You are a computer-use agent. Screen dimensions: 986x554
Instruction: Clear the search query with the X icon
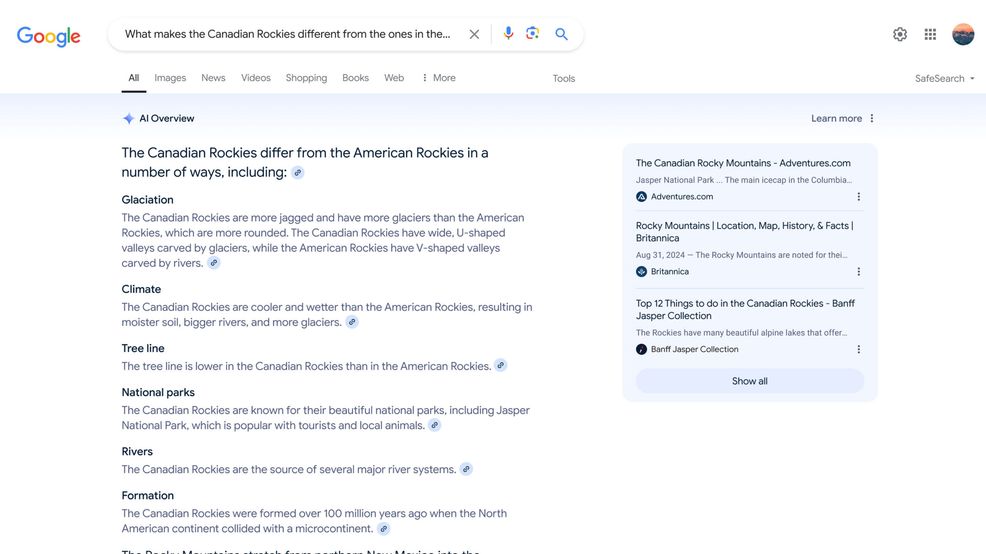474,34
